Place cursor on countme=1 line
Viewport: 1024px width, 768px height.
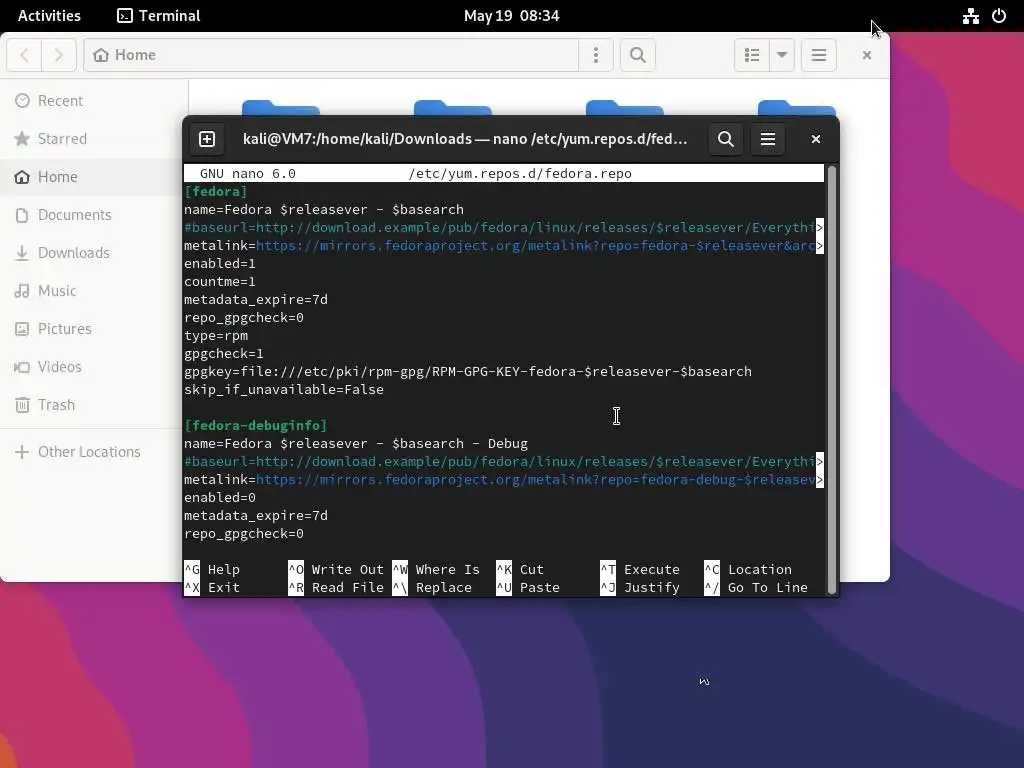(x=220, y=281)
